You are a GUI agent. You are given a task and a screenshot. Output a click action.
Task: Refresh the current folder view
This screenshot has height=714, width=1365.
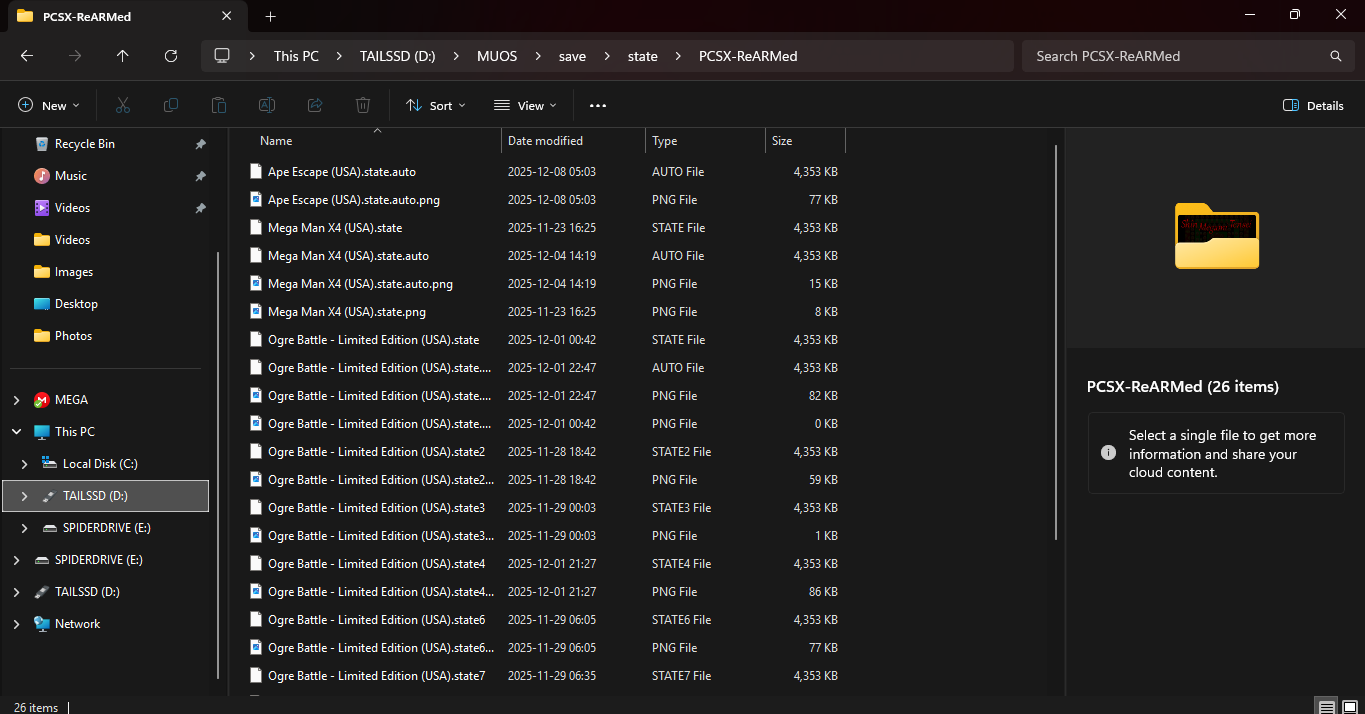coord(171,56)
